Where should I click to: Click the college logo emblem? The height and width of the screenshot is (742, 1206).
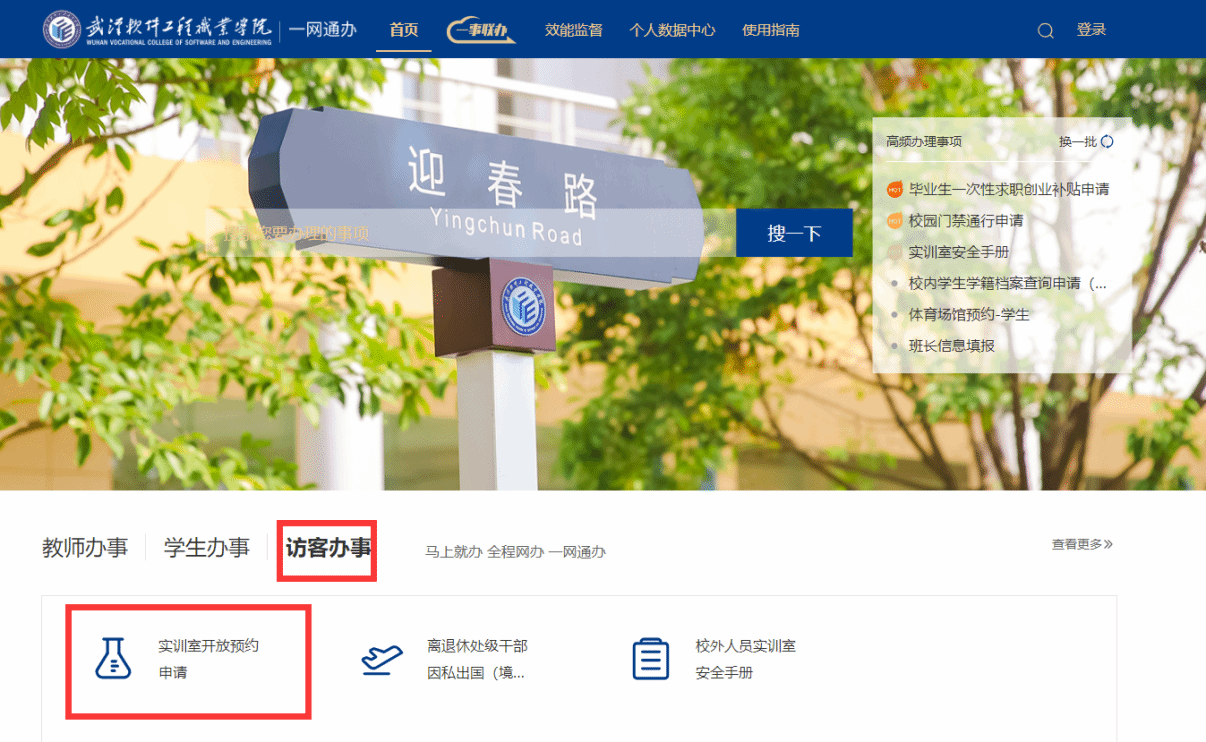61,29
